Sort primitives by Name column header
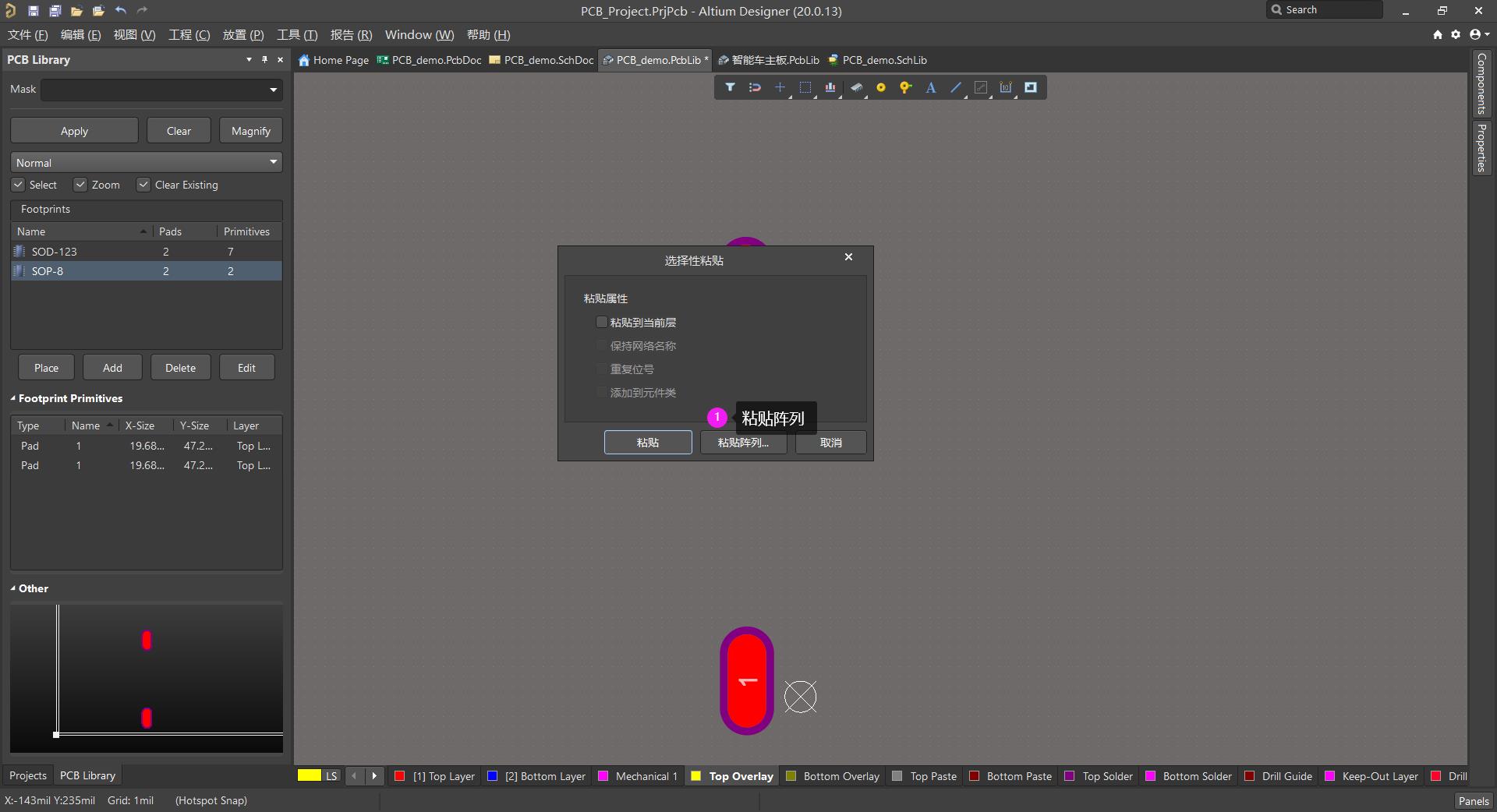 92,425
